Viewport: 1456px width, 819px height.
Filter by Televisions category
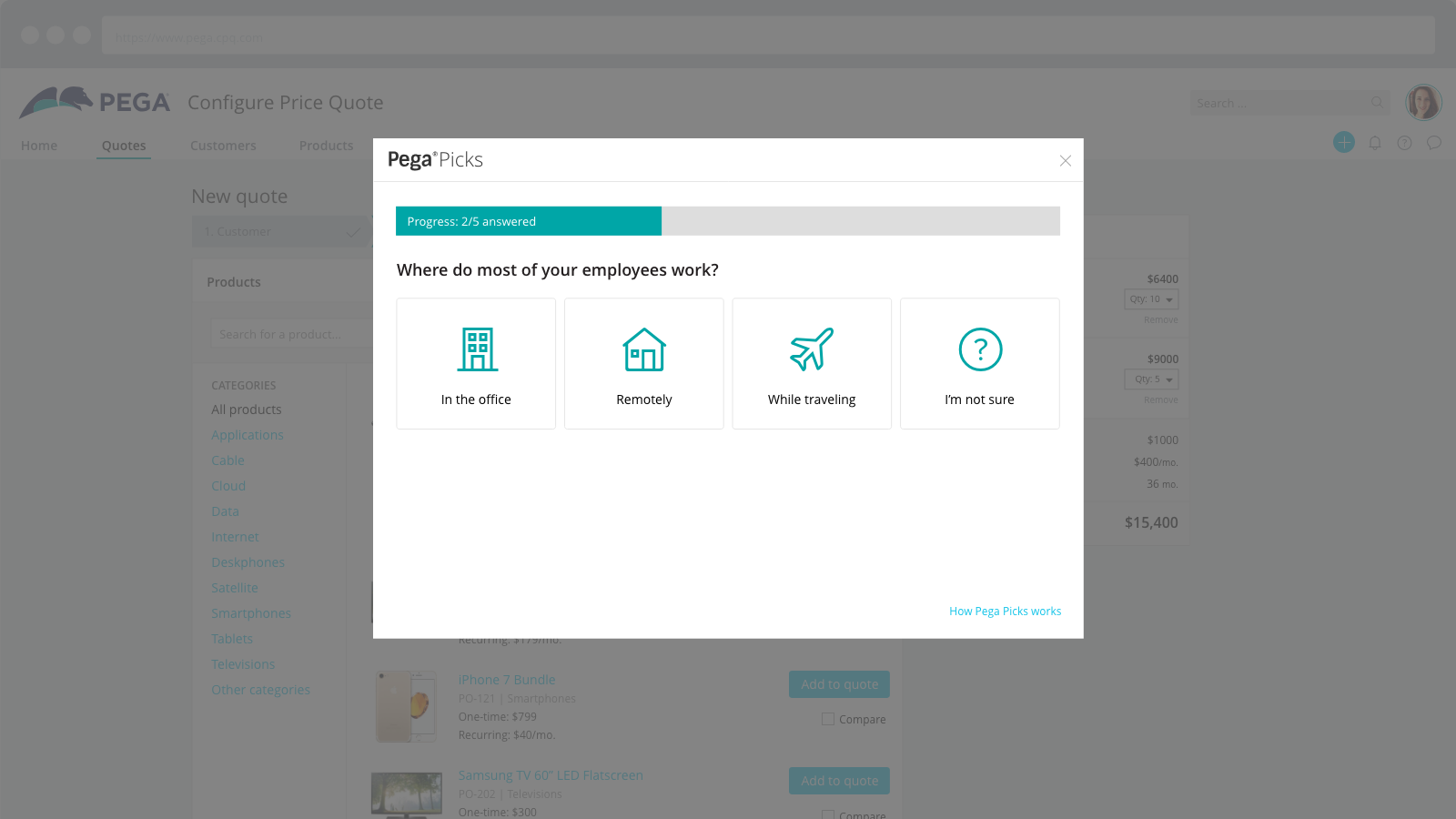tap(243, 664)
